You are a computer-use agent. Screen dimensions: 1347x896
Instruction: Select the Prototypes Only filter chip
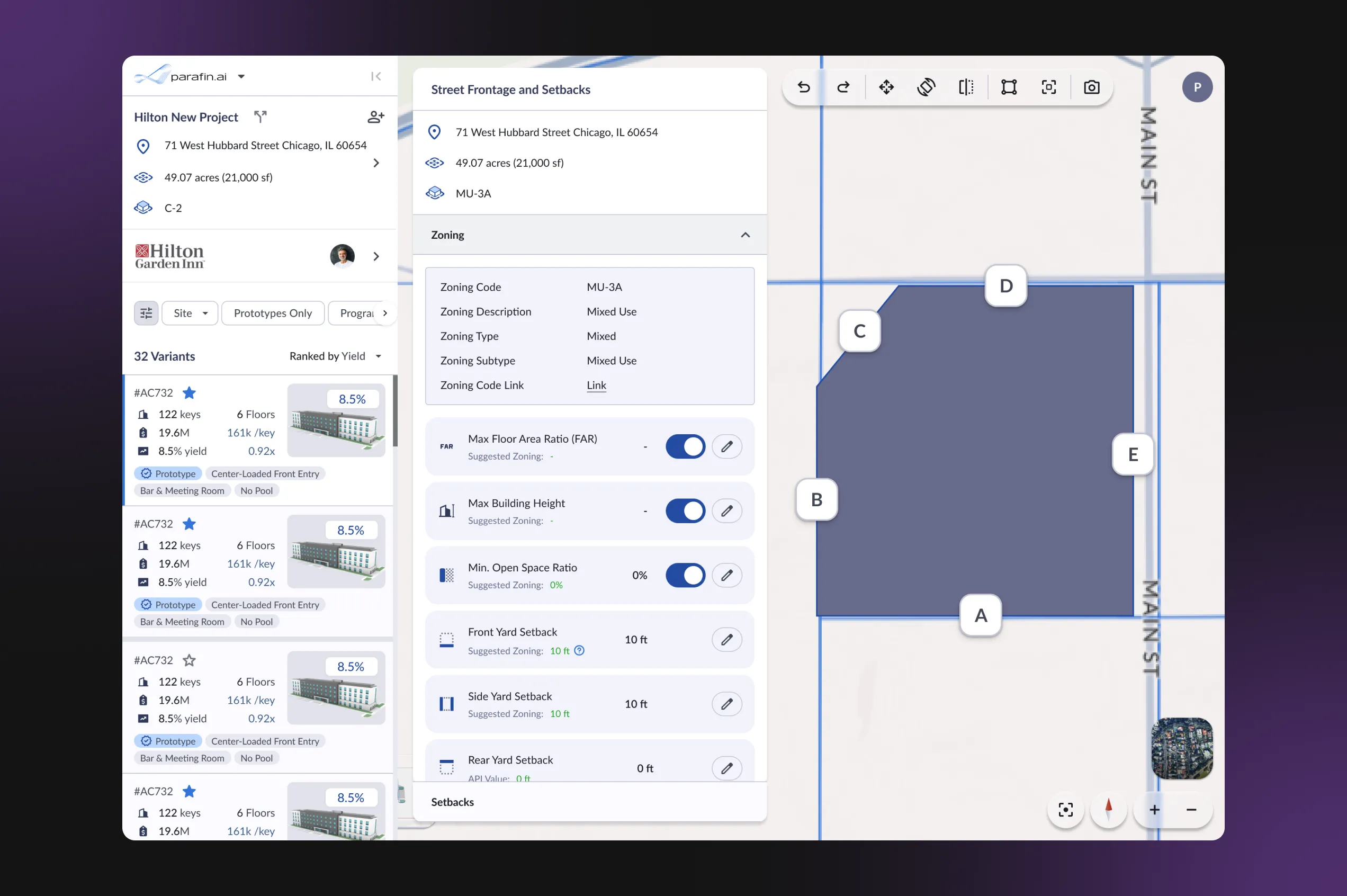pyautogui.click(x=273, y=313)
